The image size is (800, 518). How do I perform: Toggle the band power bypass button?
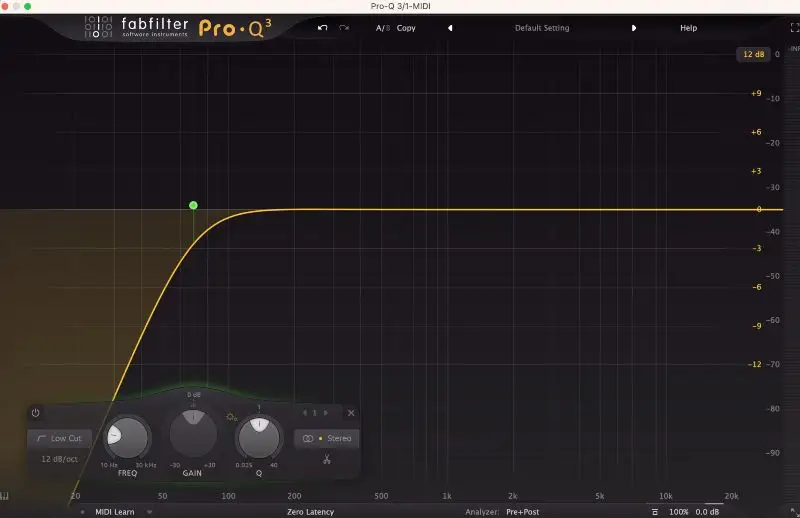tap(36, 412)
